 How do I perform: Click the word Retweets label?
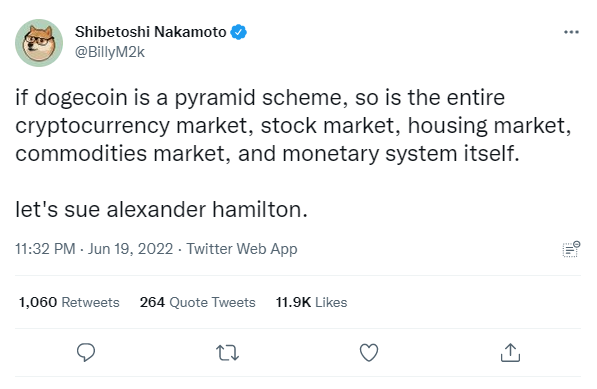tap(91, 302)
